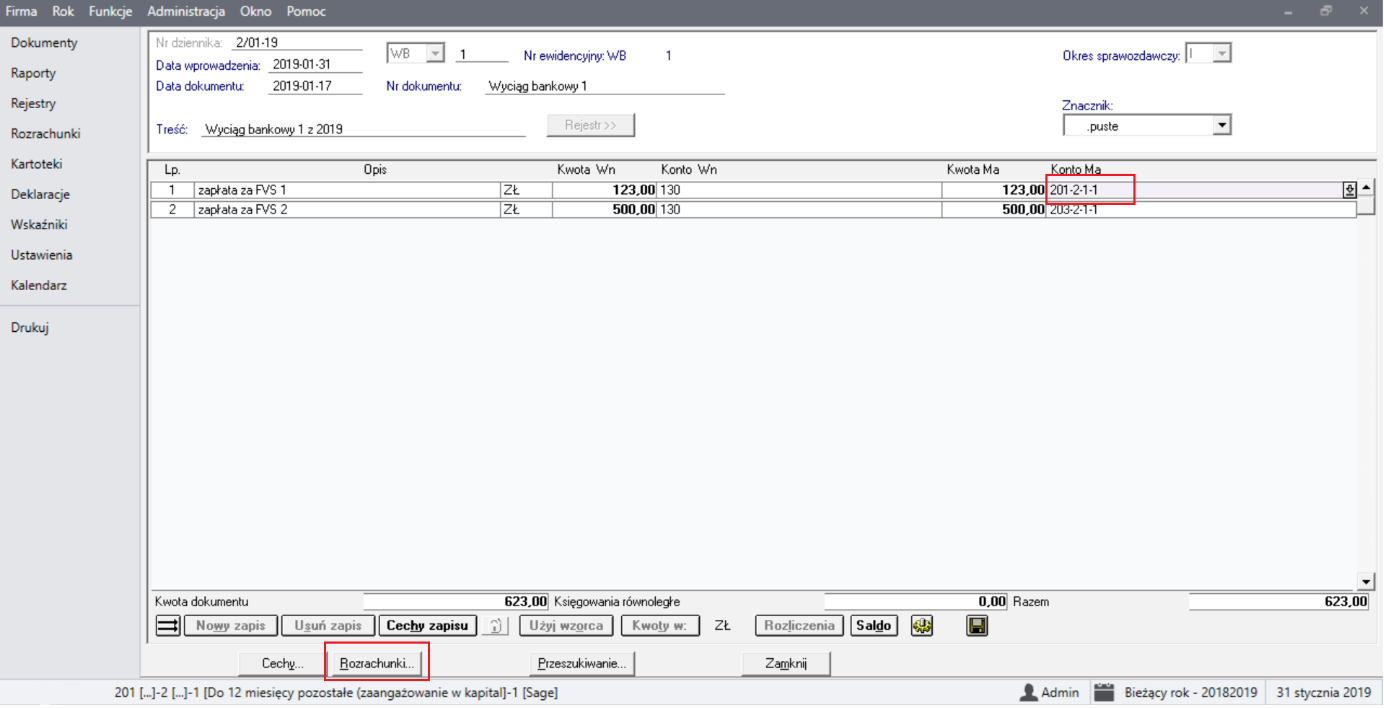The height and width of the screenshot is (708, 1384).
Task: Click Kwota Wn cell 123,00
Action: click(604, 190)
